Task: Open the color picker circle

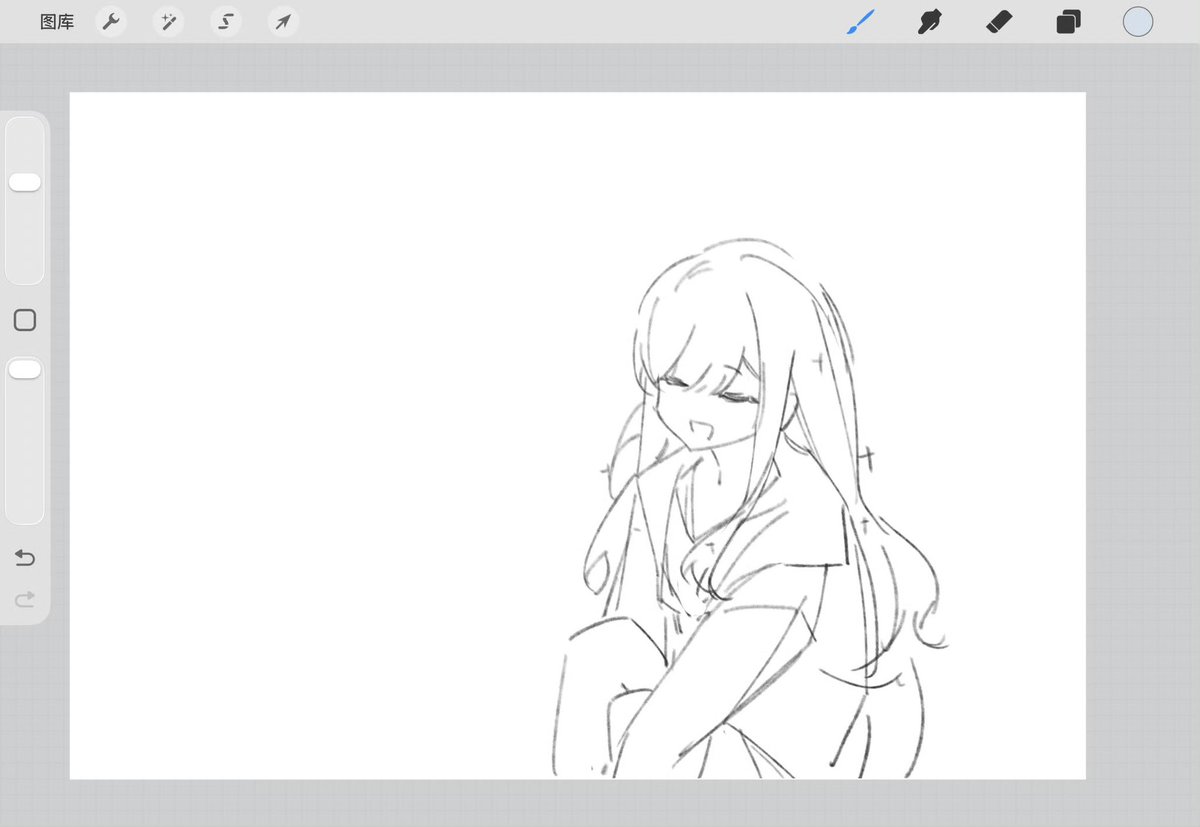Action: [1138, 22]
